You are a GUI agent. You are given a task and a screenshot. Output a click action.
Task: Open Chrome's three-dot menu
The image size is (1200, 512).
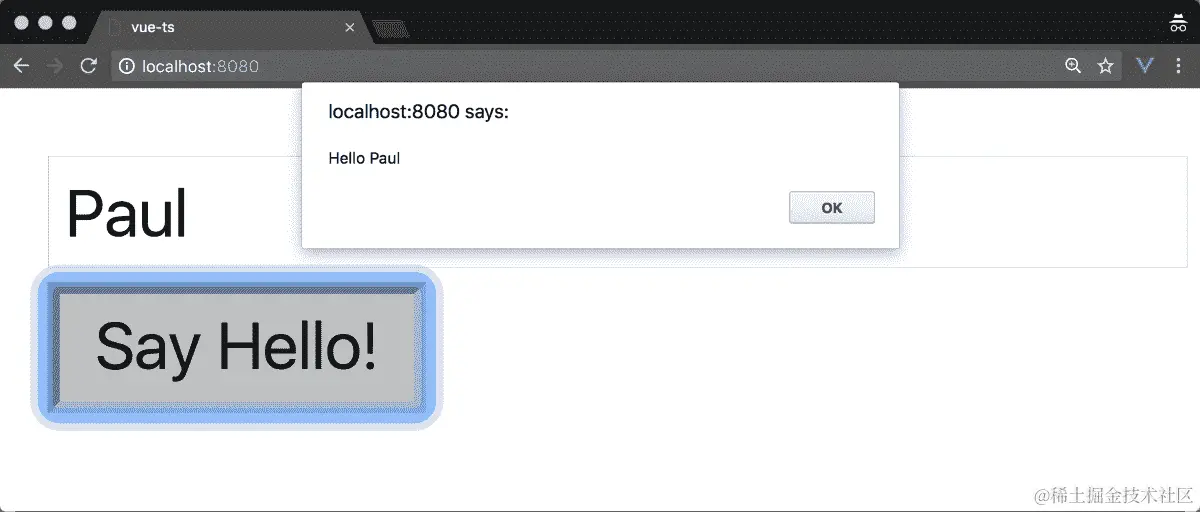point(1178,66)
